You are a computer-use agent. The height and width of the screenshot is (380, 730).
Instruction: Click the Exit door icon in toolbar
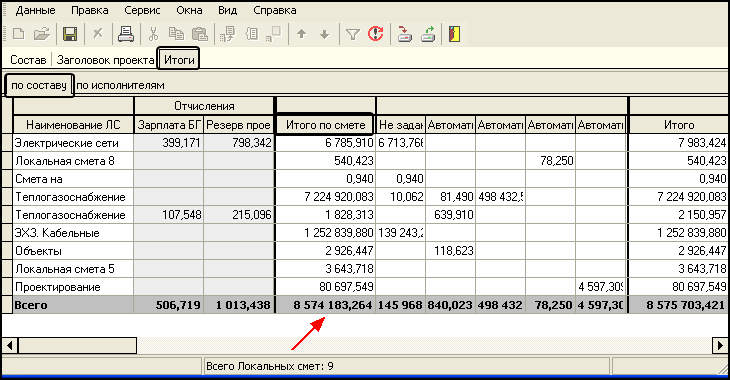tap(454, 34)
